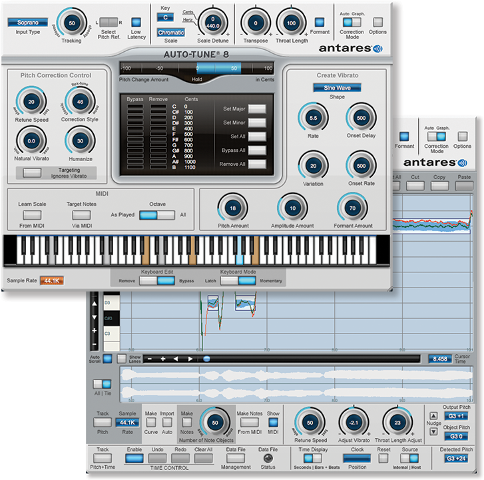
Task: Click the Antares logo in the Graph window
Action: click(435, 163)
